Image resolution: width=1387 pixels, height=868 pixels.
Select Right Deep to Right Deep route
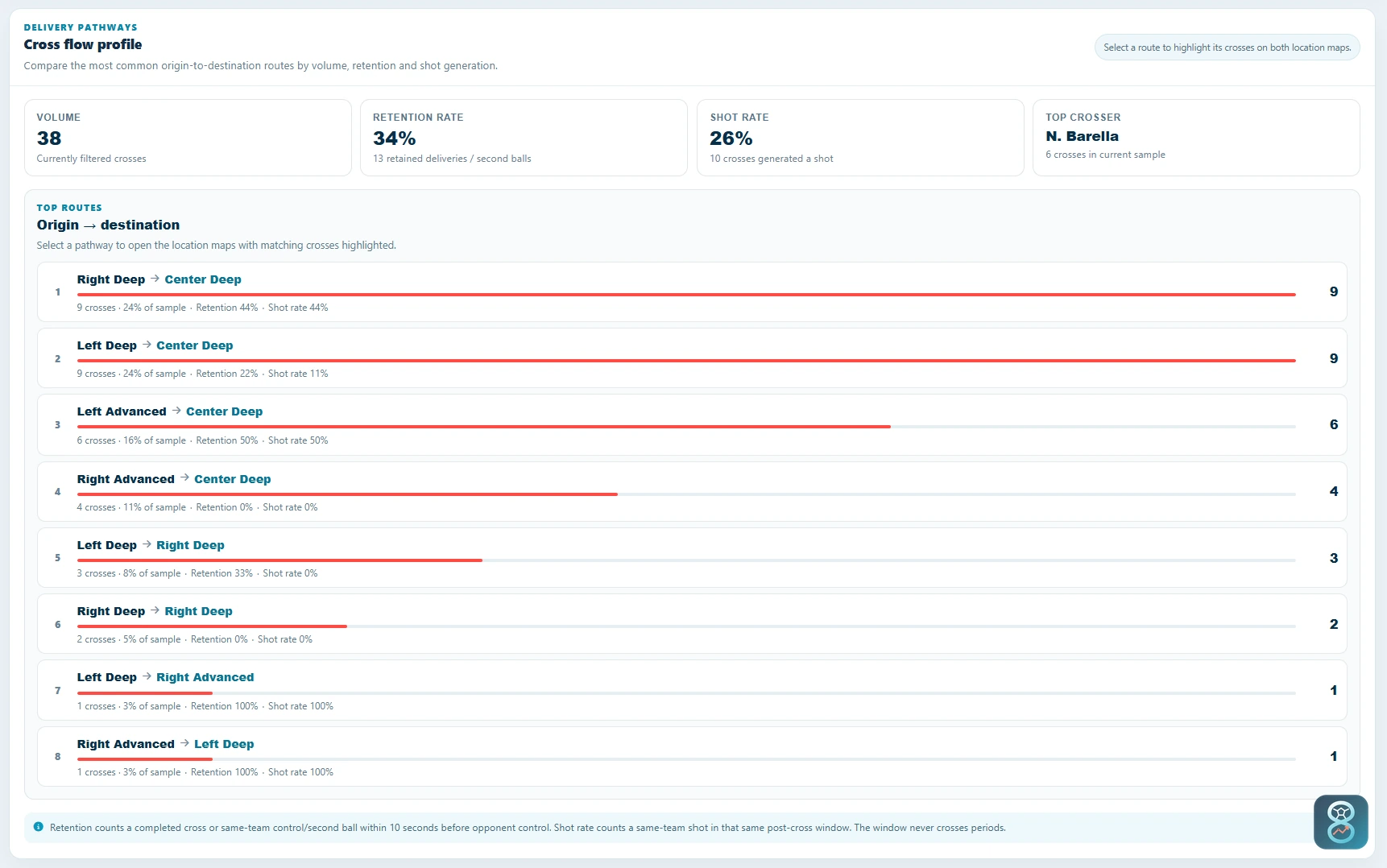tap(692, 624)
